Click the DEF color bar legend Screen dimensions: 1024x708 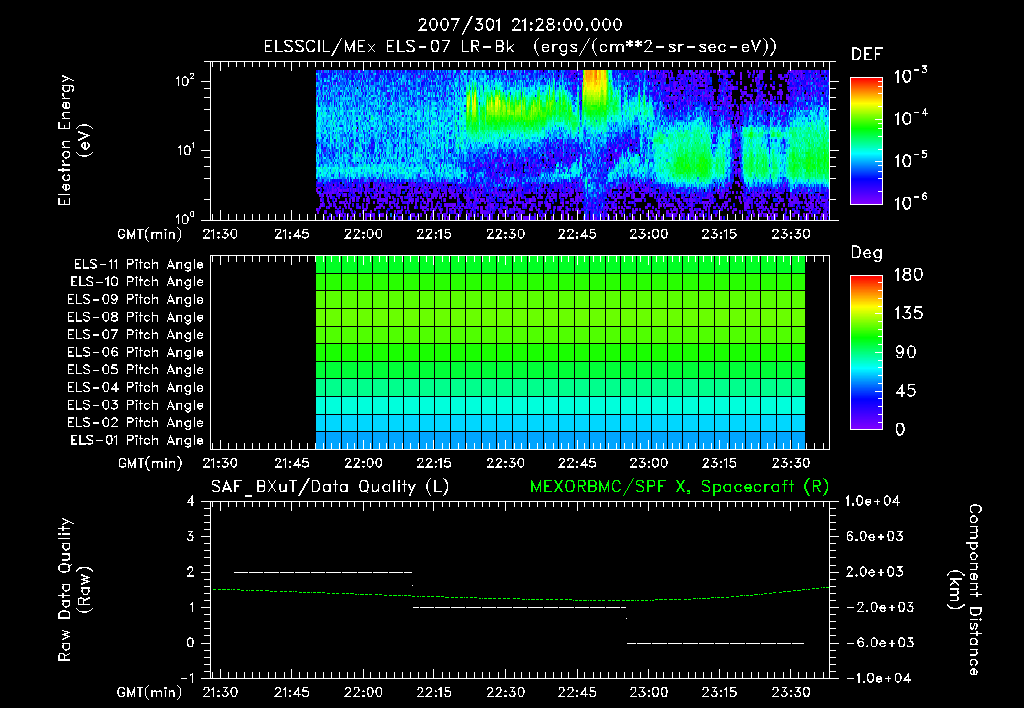[866, 141]
